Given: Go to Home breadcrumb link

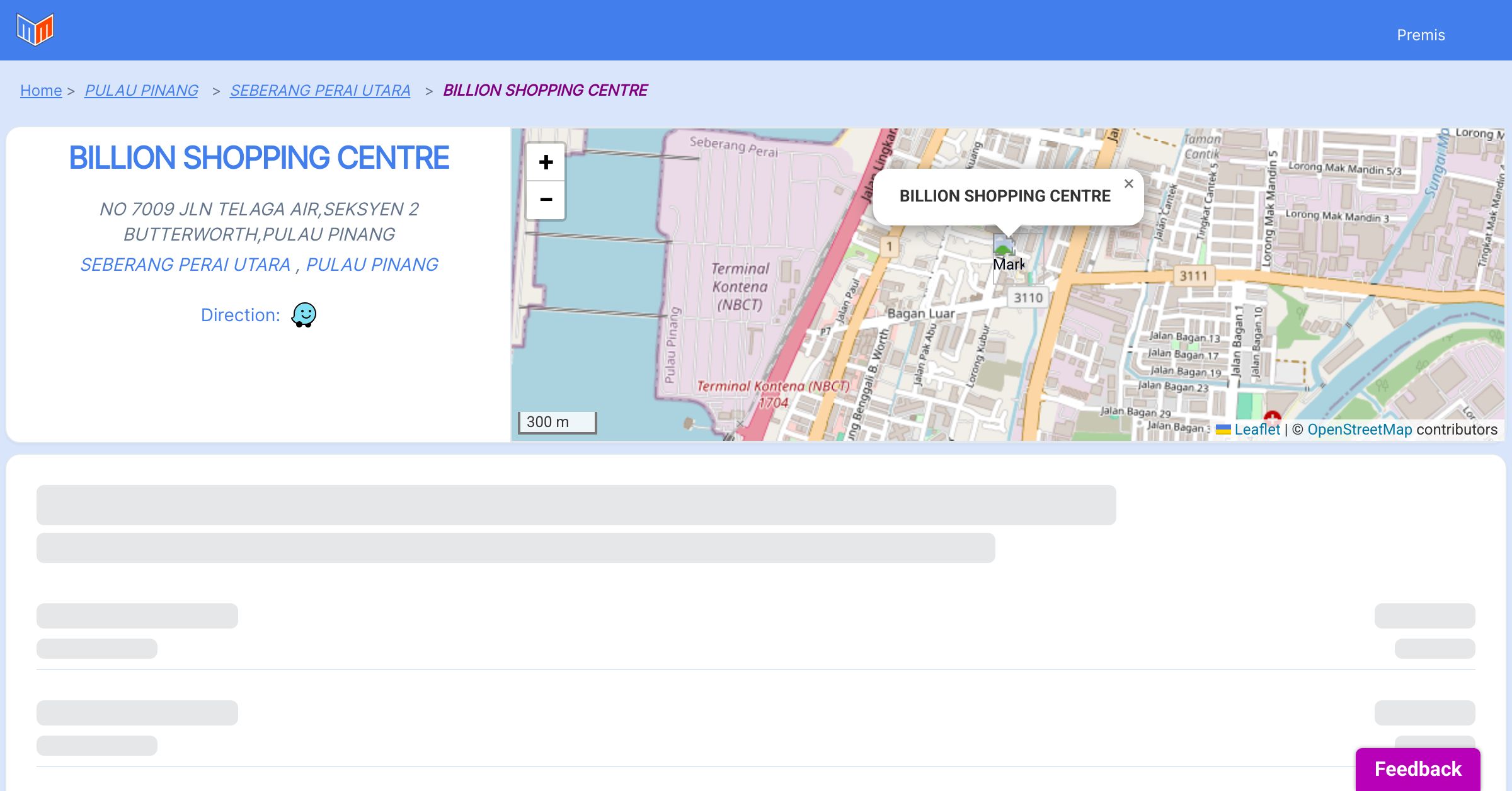Looking at the screenshot, I should 41,91.
